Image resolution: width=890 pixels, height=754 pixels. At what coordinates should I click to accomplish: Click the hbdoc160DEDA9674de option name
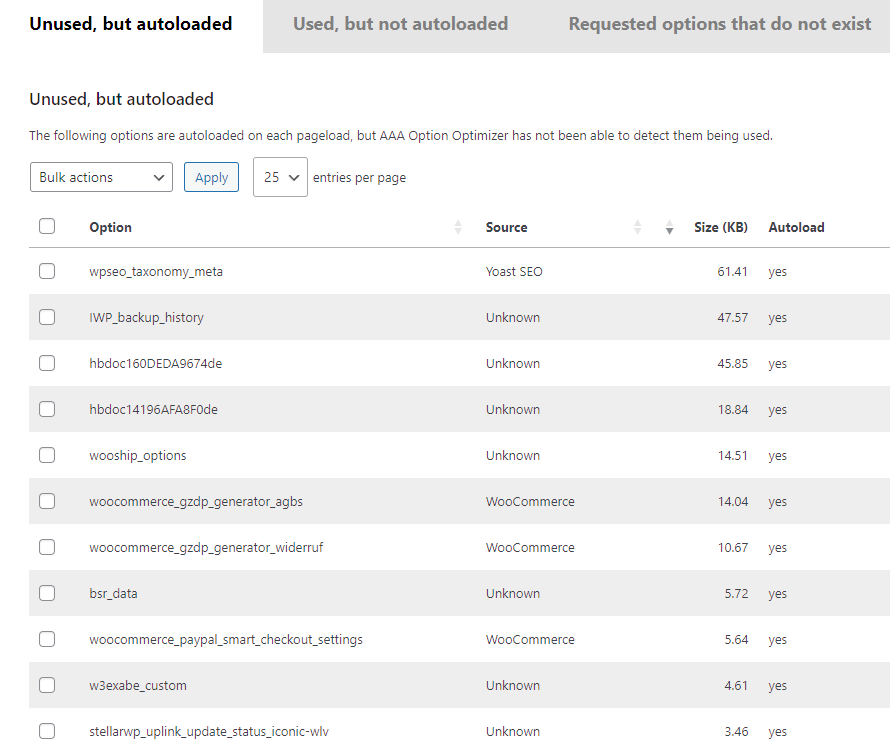point(155,363)
